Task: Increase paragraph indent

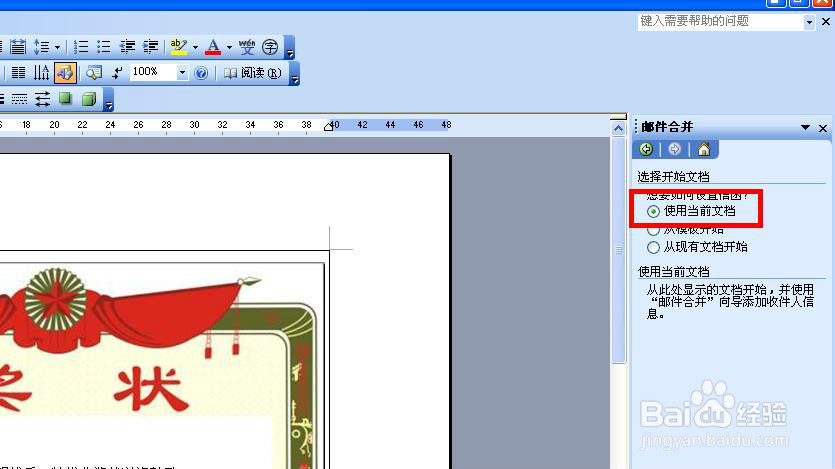Action: 150,47
